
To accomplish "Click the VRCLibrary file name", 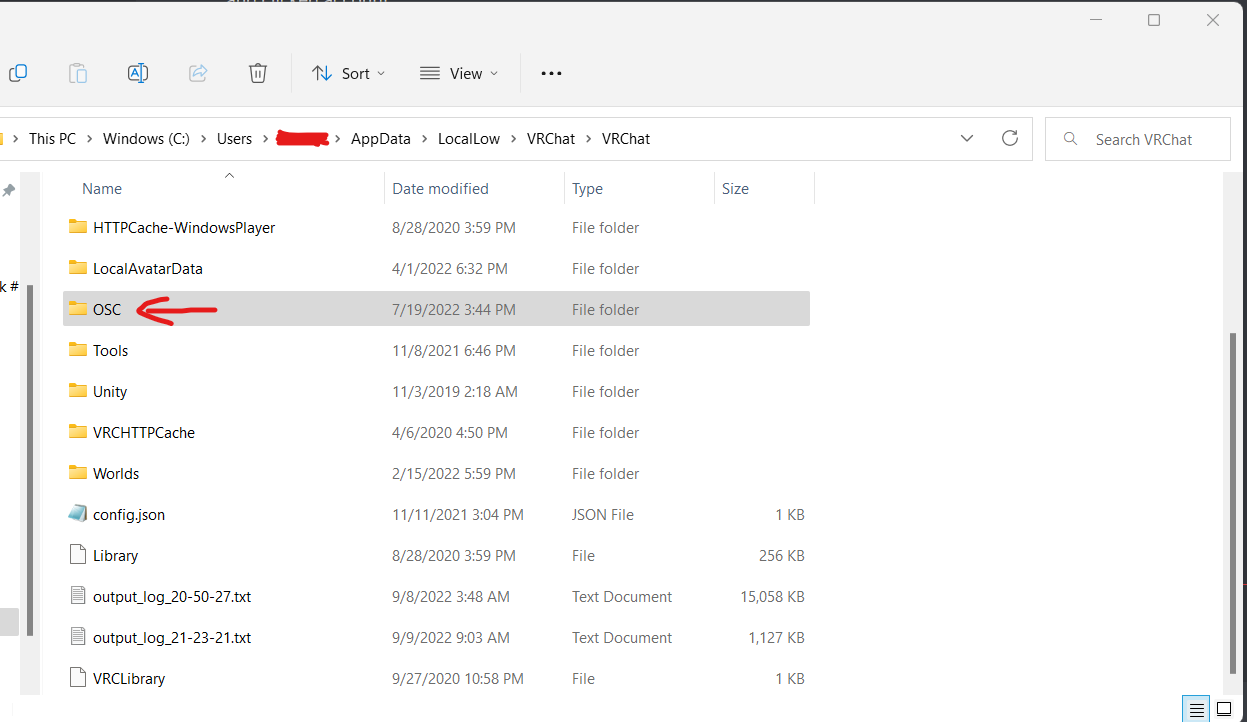I will pyautogui.click(x=129, y=679).
